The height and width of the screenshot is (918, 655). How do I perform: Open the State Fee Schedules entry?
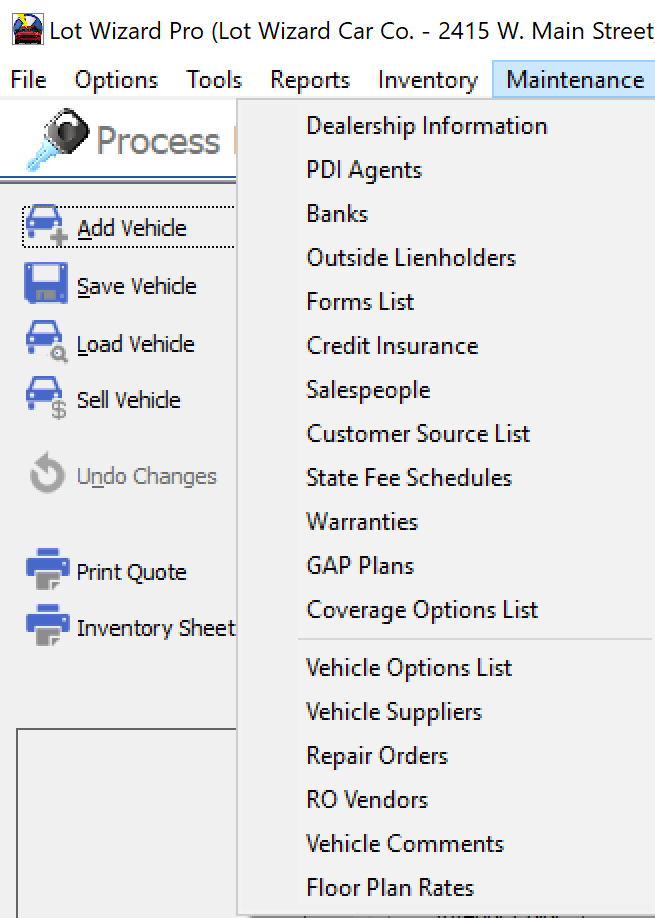pyautogui.click(x=409, y=478)
